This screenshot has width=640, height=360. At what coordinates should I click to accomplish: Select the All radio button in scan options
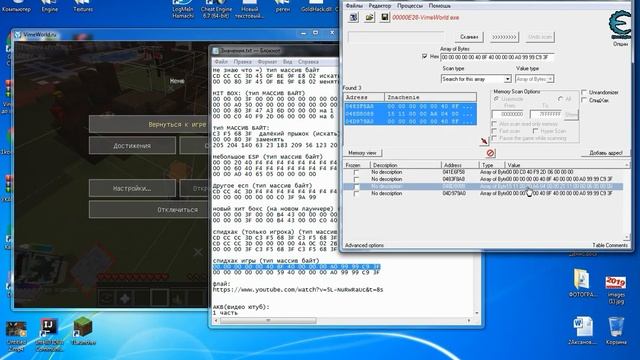560,99
